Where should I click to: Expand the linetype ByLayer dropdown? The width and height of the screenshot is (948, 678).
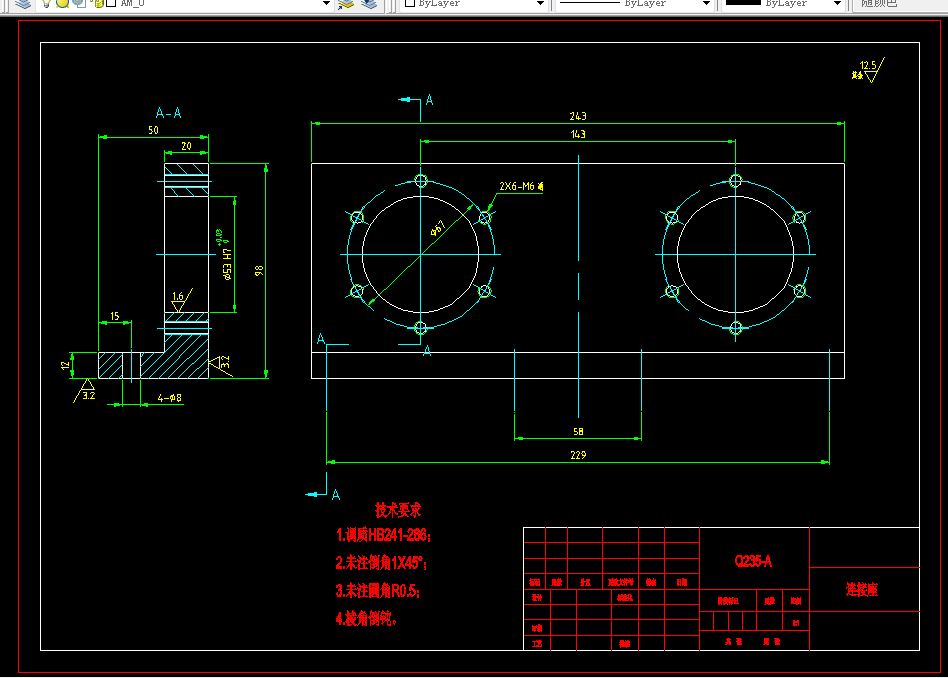(706, 3)
